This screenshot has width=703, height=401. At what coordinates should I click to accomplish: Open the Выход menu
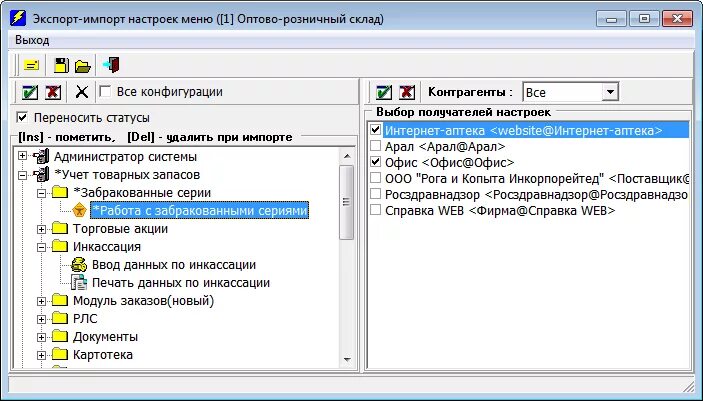pos(32,40)
